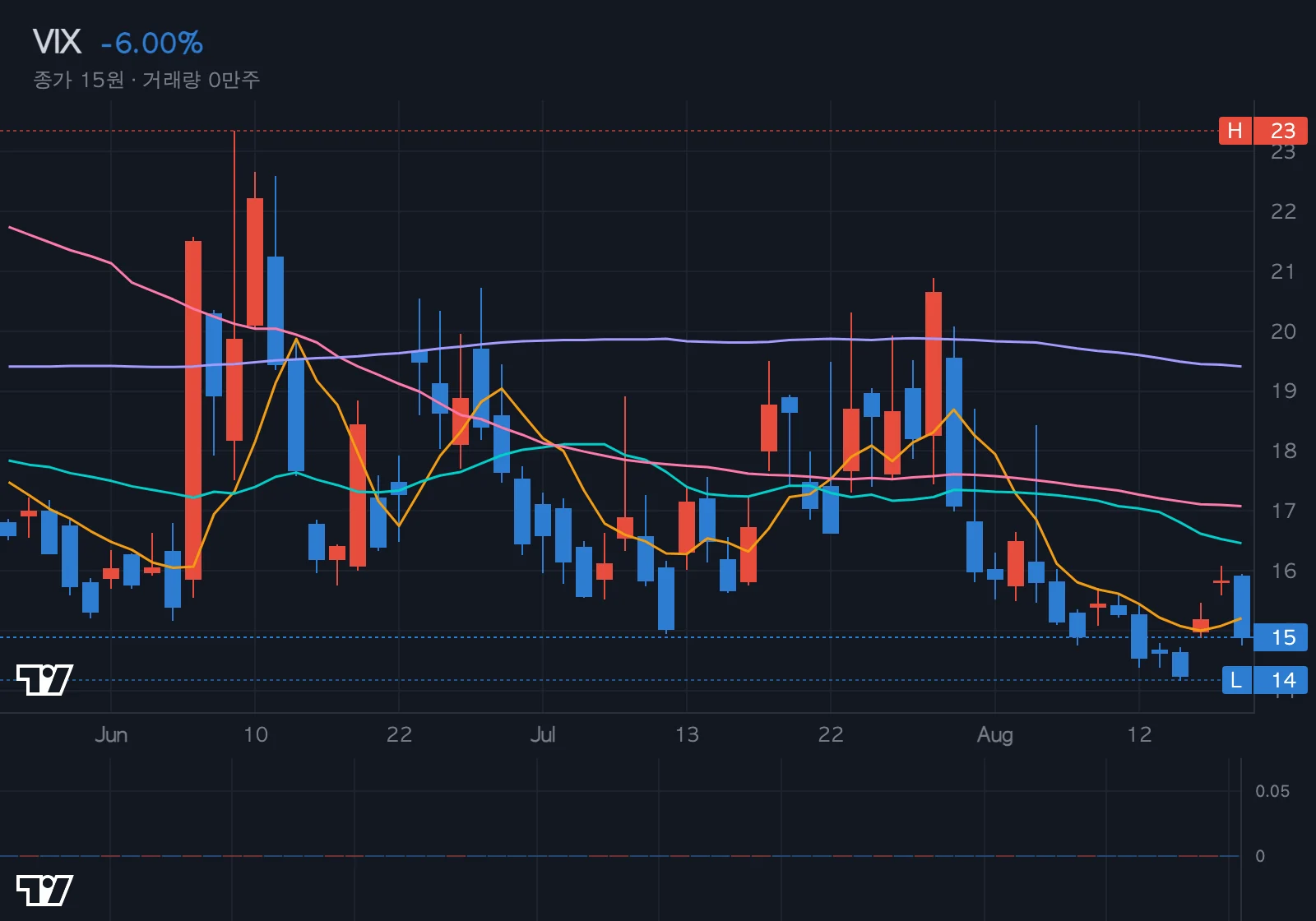Click the -6.00% change value
The height and width of the screenshot is (921, 1316).
pos(152,43)
